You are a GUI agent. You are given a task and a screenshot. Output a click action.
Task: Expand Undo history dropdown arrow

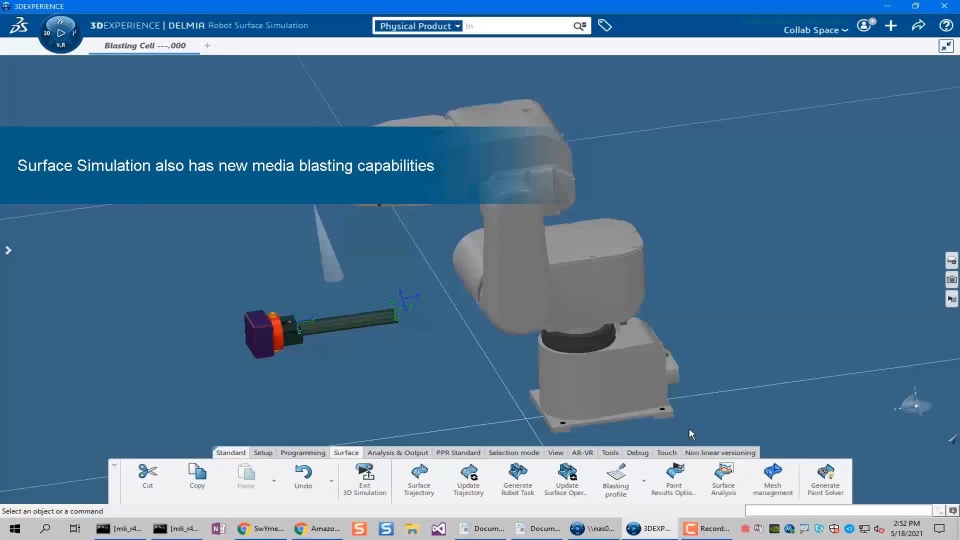click(331, 481)
